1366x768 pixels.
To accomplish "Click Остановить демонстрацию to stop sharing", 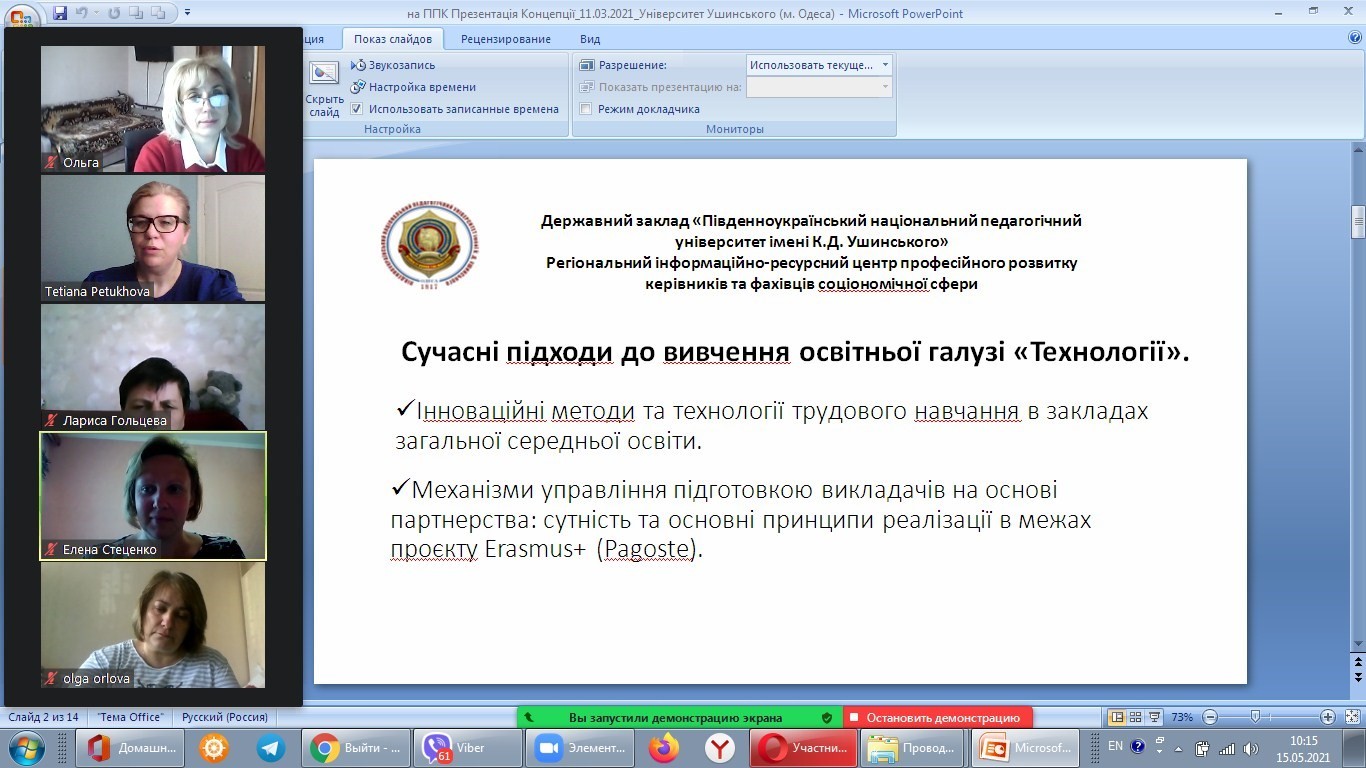I will [x=937, y=718].
